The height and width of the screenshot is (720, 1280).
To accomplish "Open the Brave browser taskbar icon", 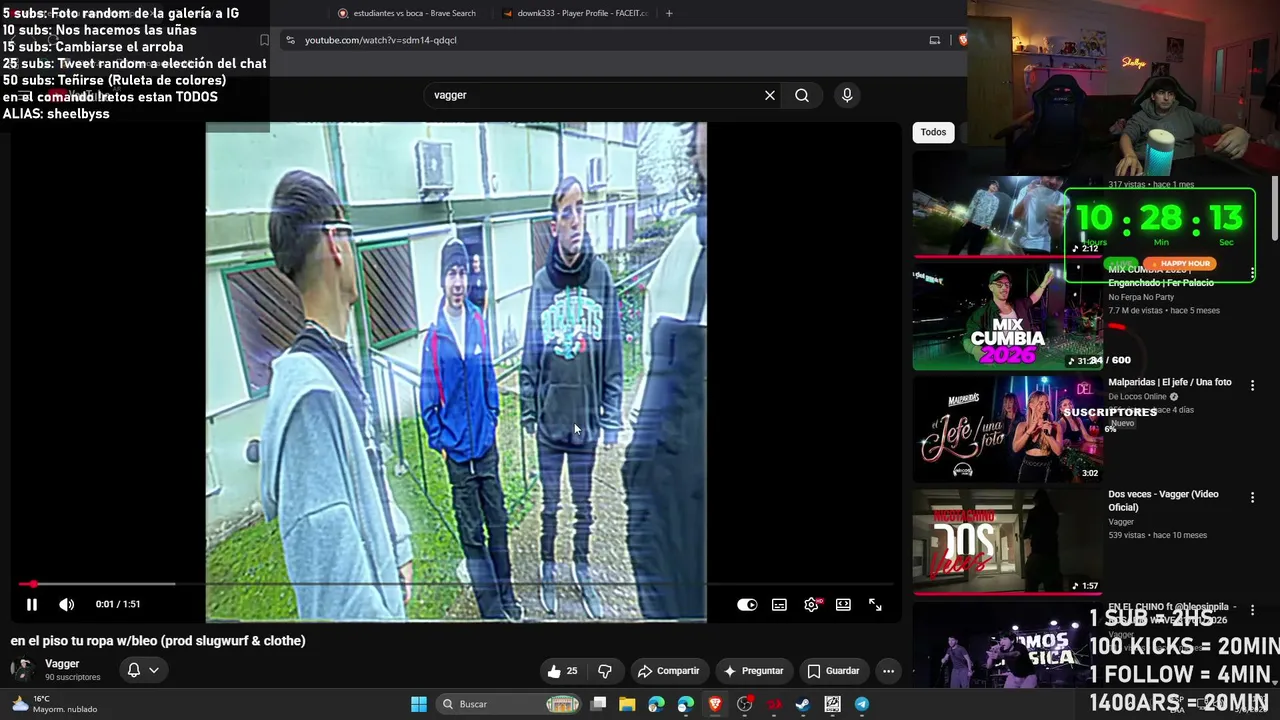I will click(715, 704).
